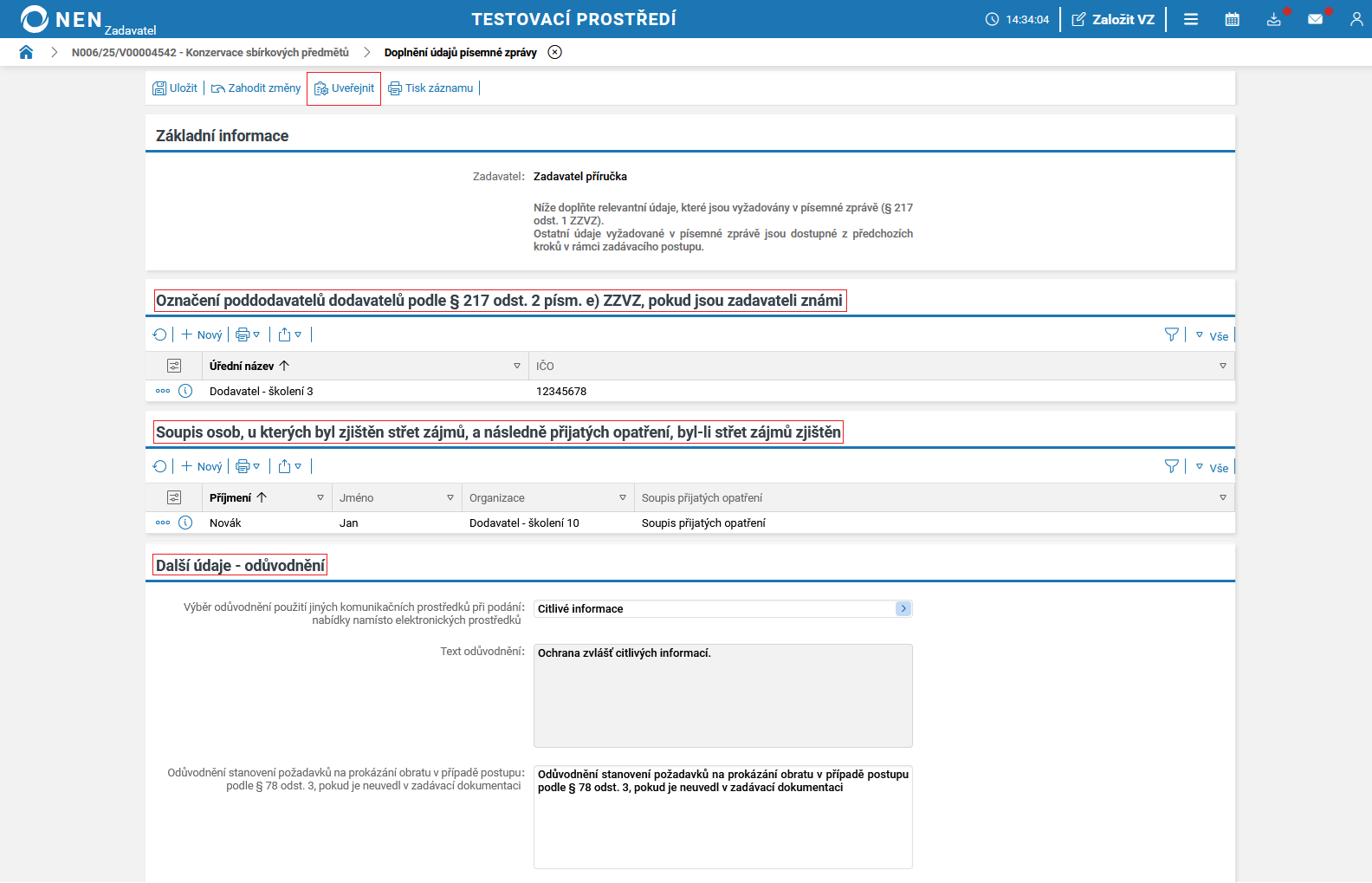Open the user profile icon
Viewport: 1372px width, 883px height.
tap(1356, 19)
